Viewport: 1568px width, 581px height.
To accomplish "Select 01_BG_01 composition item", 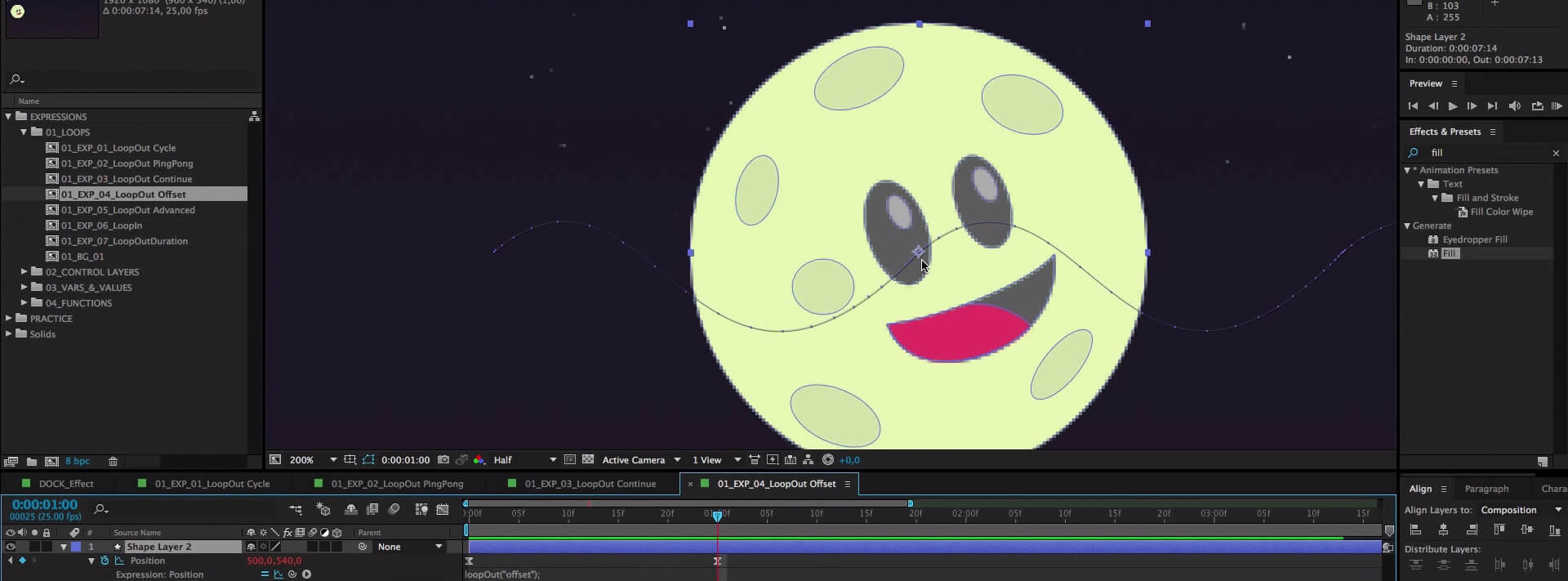I will tap(82, 257).
